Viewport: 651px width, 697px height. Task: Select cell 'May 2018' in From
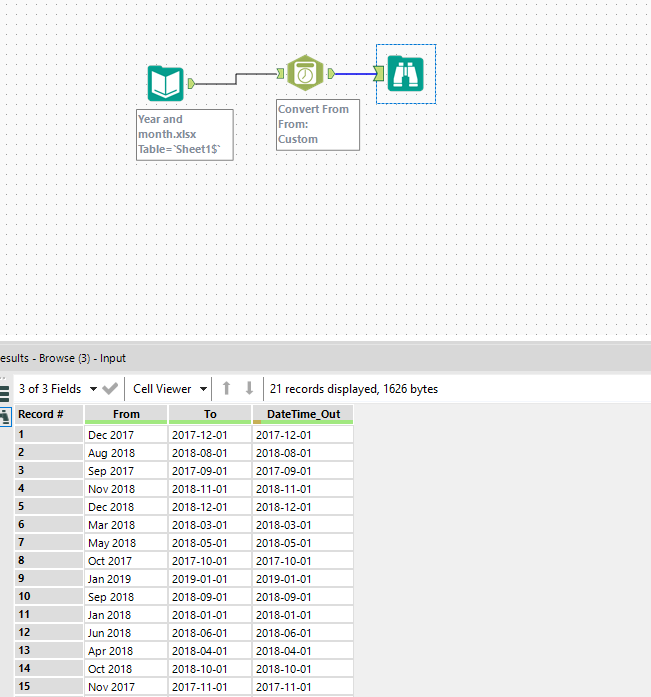[126, 543]
